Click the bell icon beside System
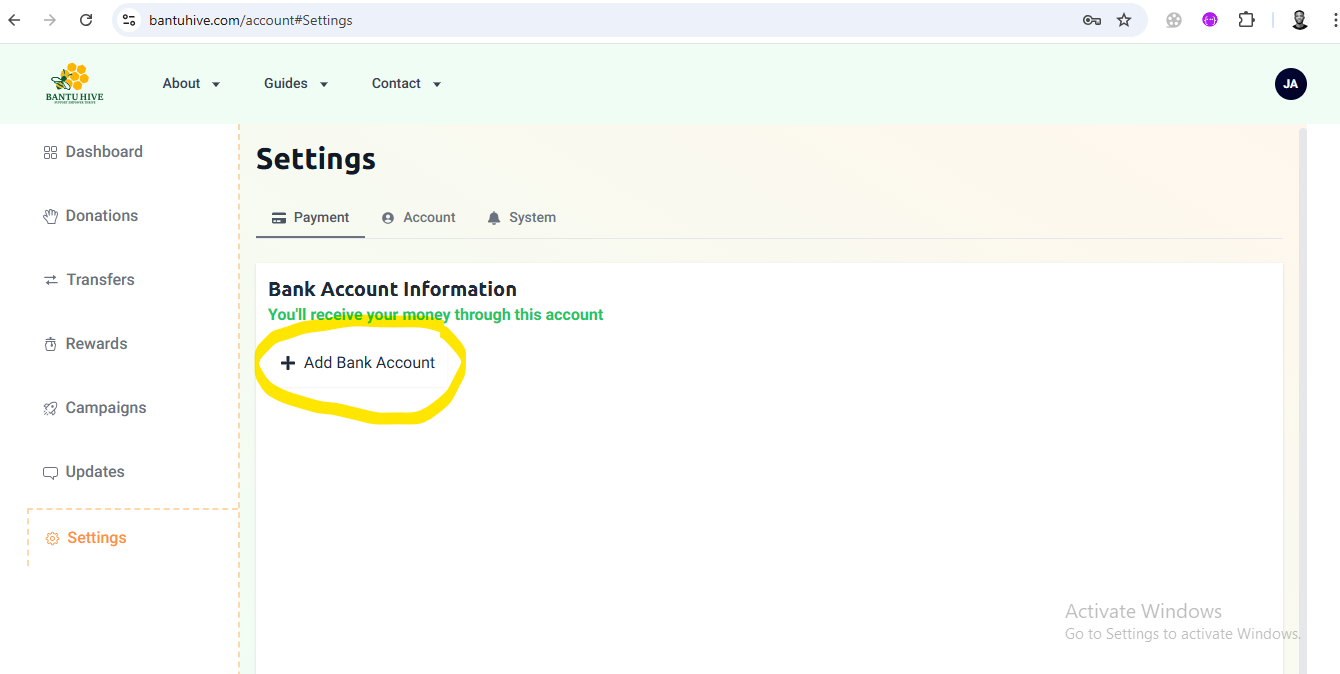1340x674 pixels. tap(492, 217)
